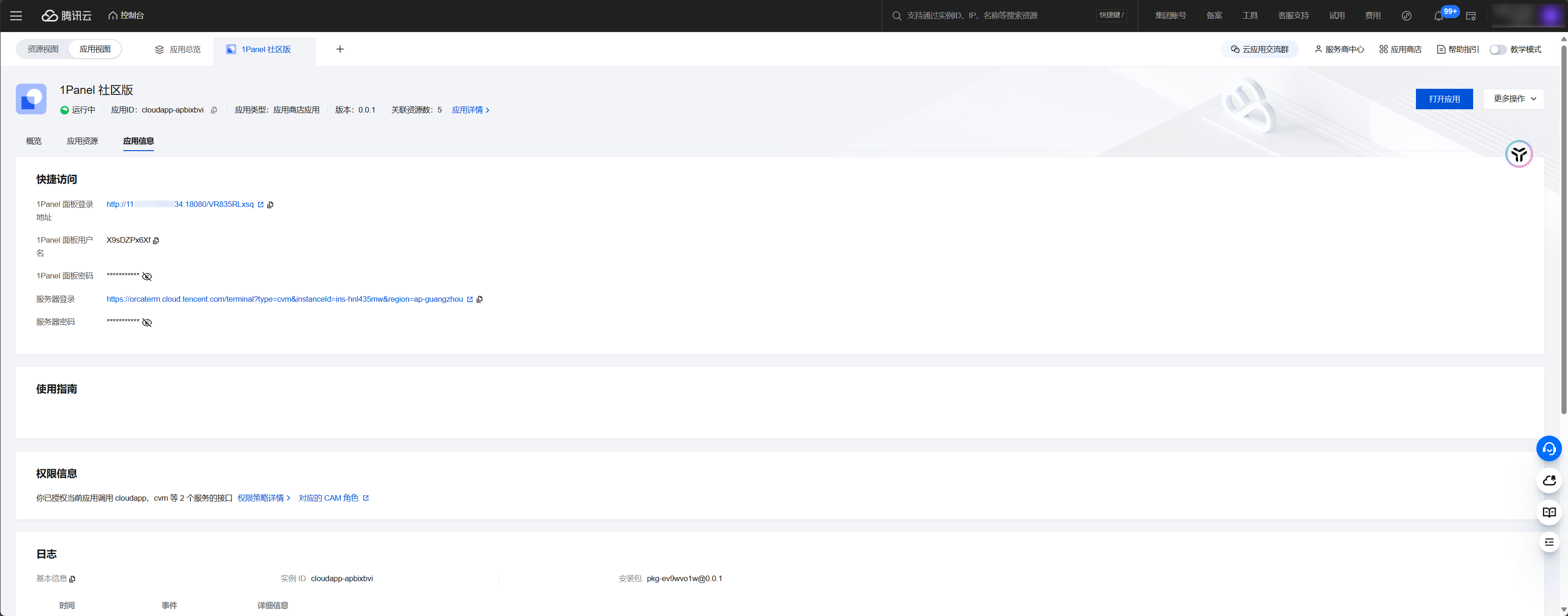Open customer service headset floating button

coord(1548,449)
